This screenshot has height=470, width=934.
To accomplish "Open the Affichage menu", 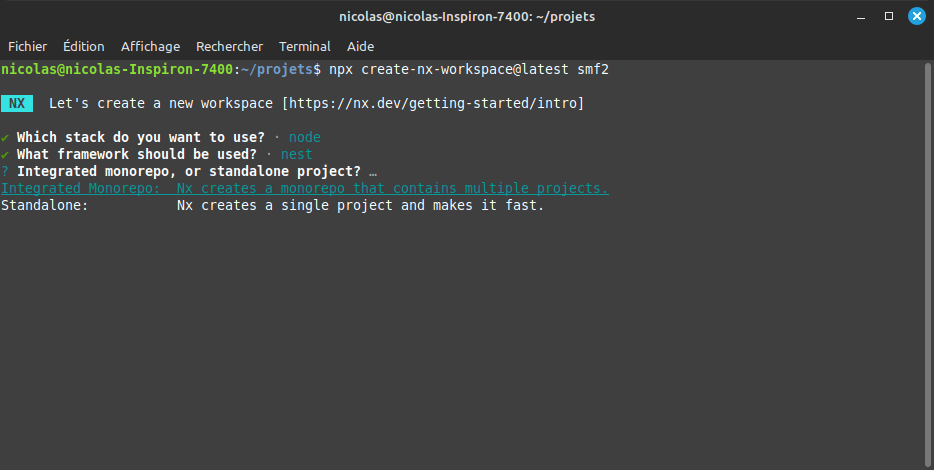I will [x=150, y=46].
